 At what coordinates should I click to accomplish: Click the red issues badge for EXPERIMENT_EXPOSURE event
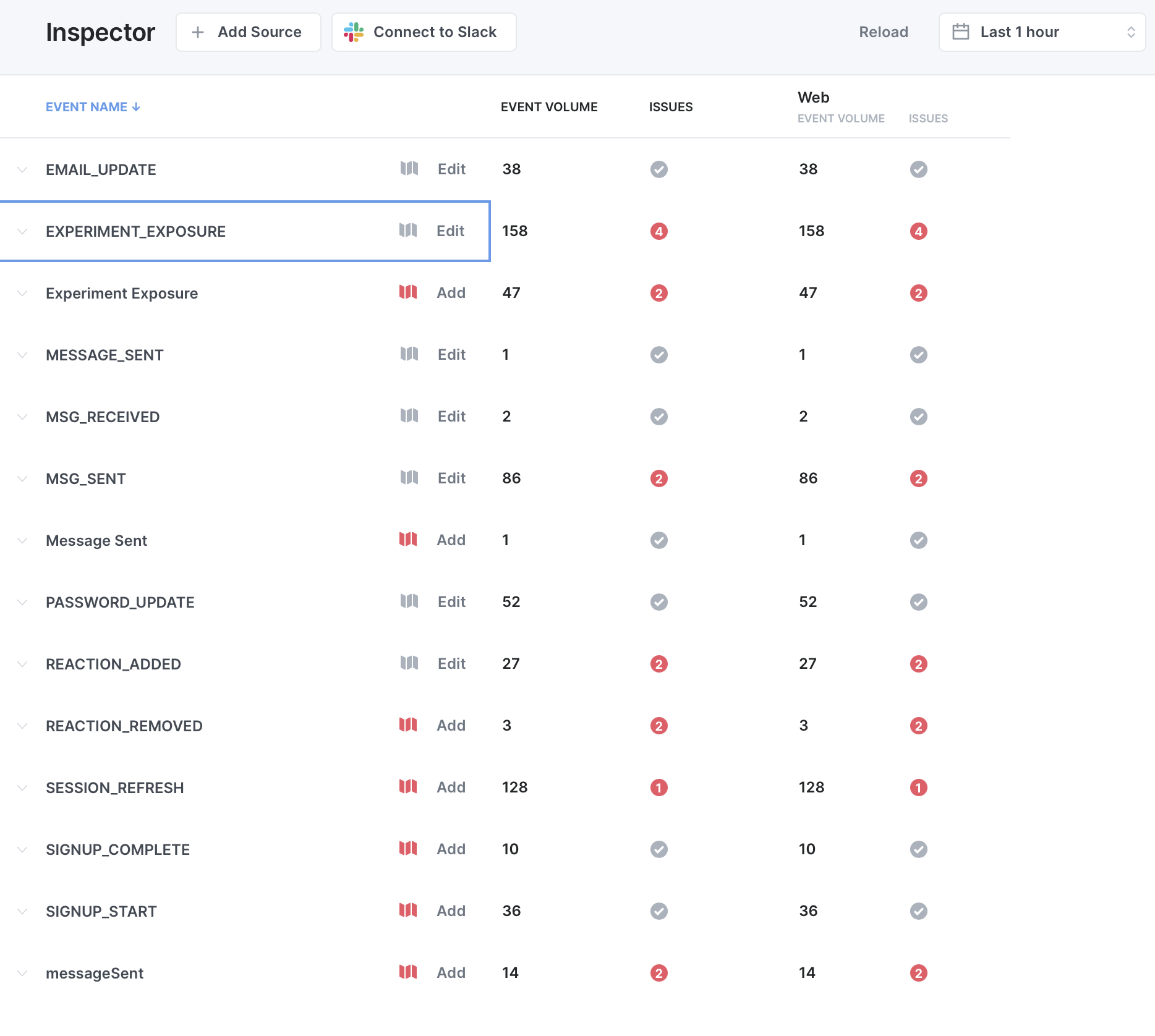[658, 231]
